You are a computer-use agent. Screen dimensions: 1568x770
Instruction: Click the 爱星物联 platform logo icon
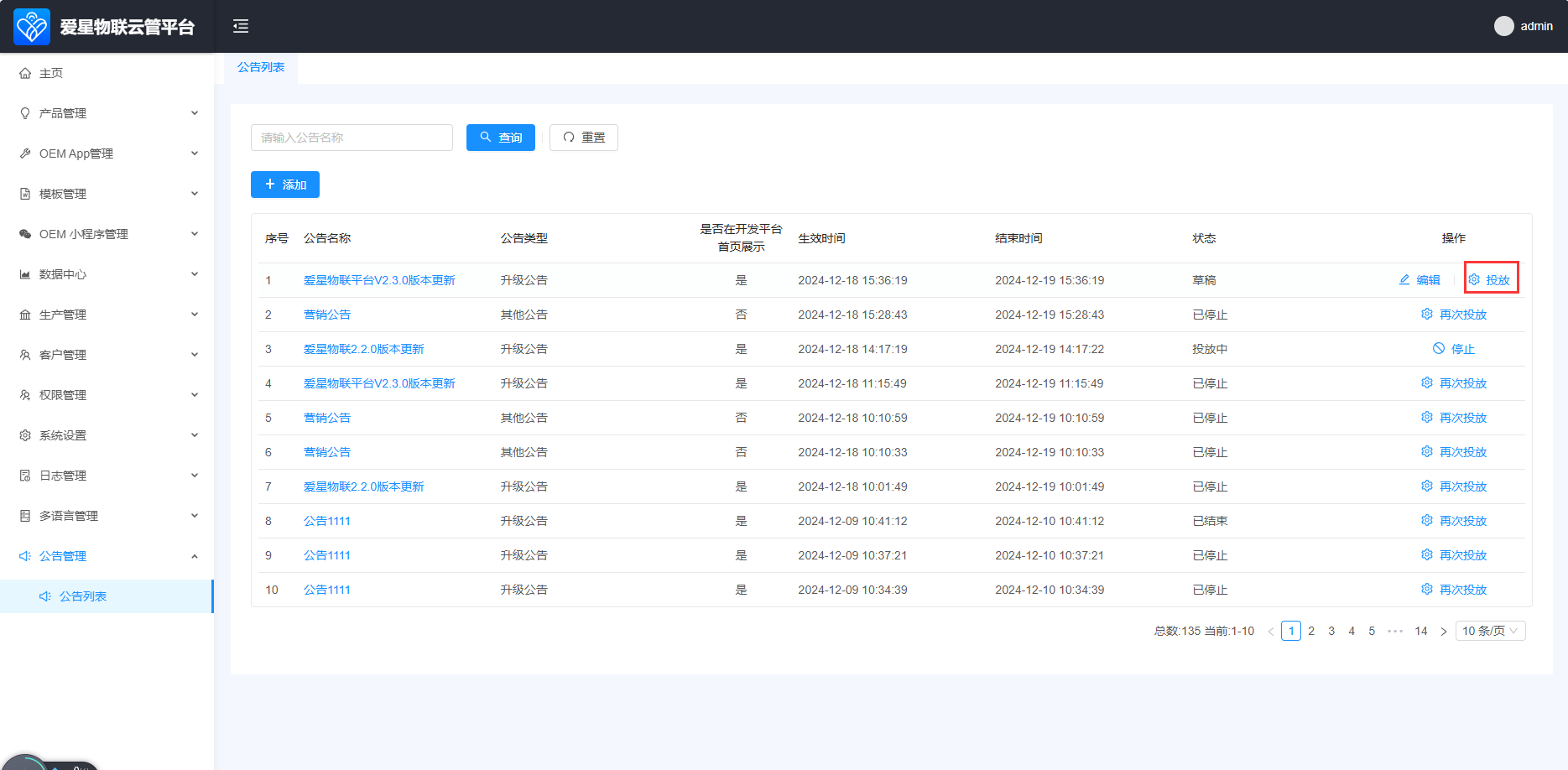32,27
